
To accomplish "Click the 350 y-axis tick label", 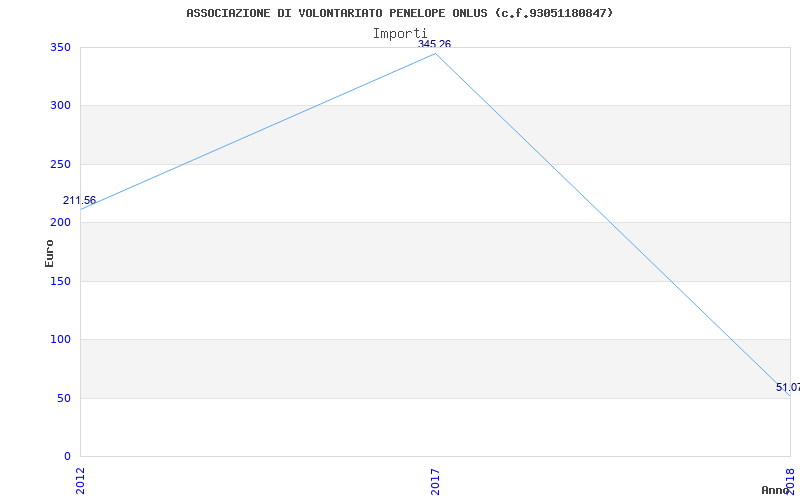I will click(60, 47).
